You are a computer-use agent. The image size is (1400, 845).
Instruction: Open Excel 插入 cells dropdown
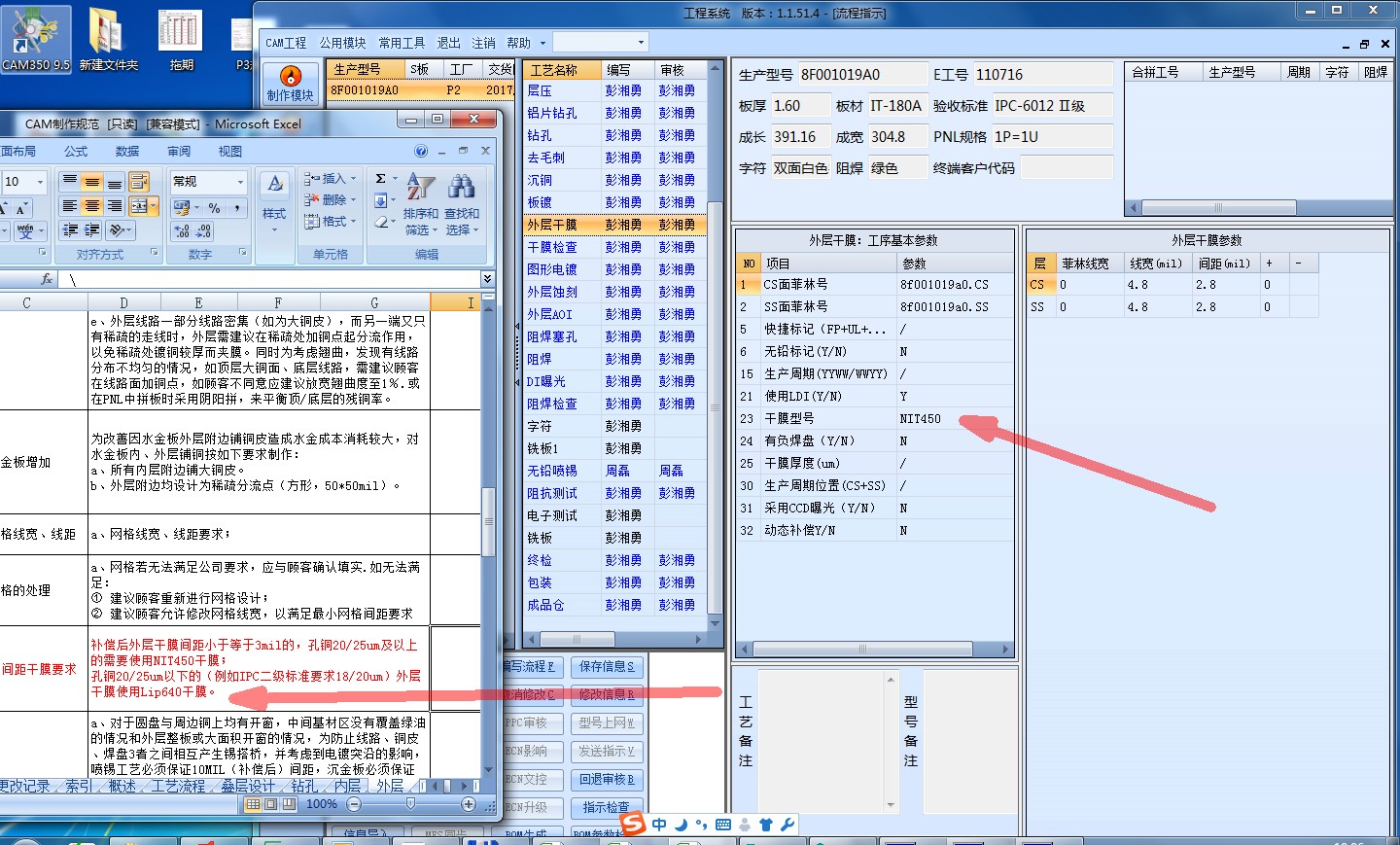pos(331,179)
